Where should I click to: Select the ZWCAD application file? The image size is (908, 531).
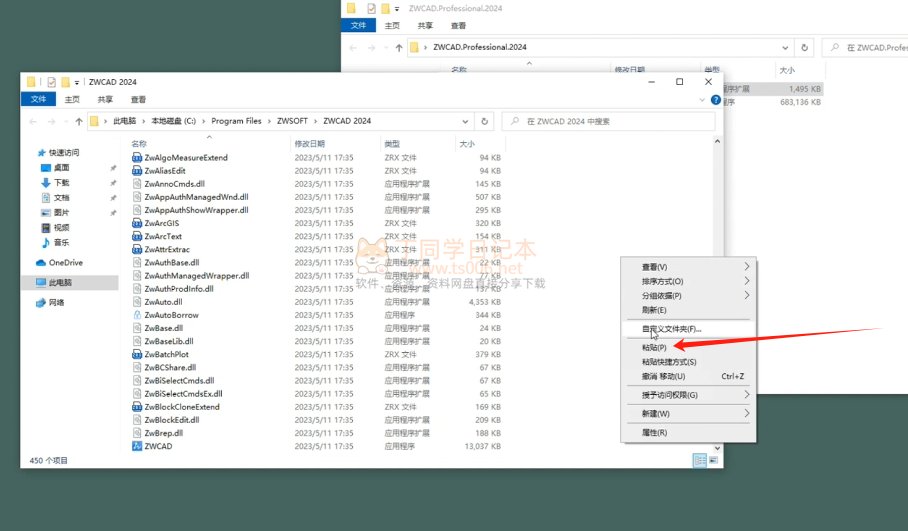[x=158, y=446]
